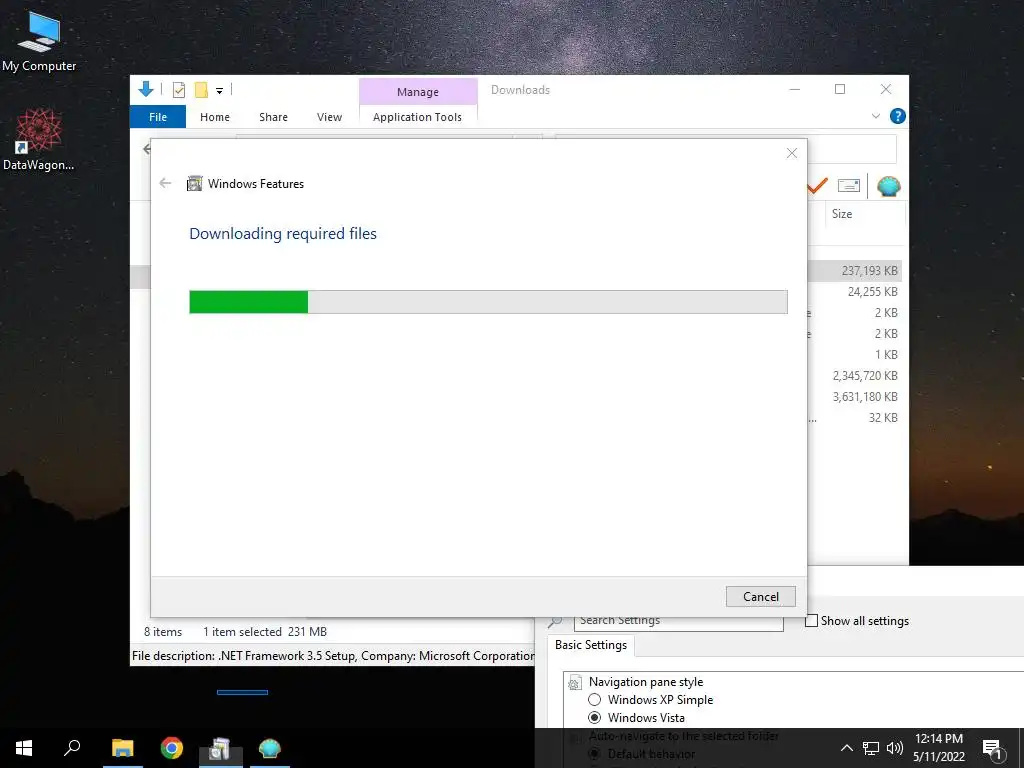This screenshot has width=1024, height=768.
Task: Open Customize Quick Access Toolbar dropdown
Action: coord(219,91)
